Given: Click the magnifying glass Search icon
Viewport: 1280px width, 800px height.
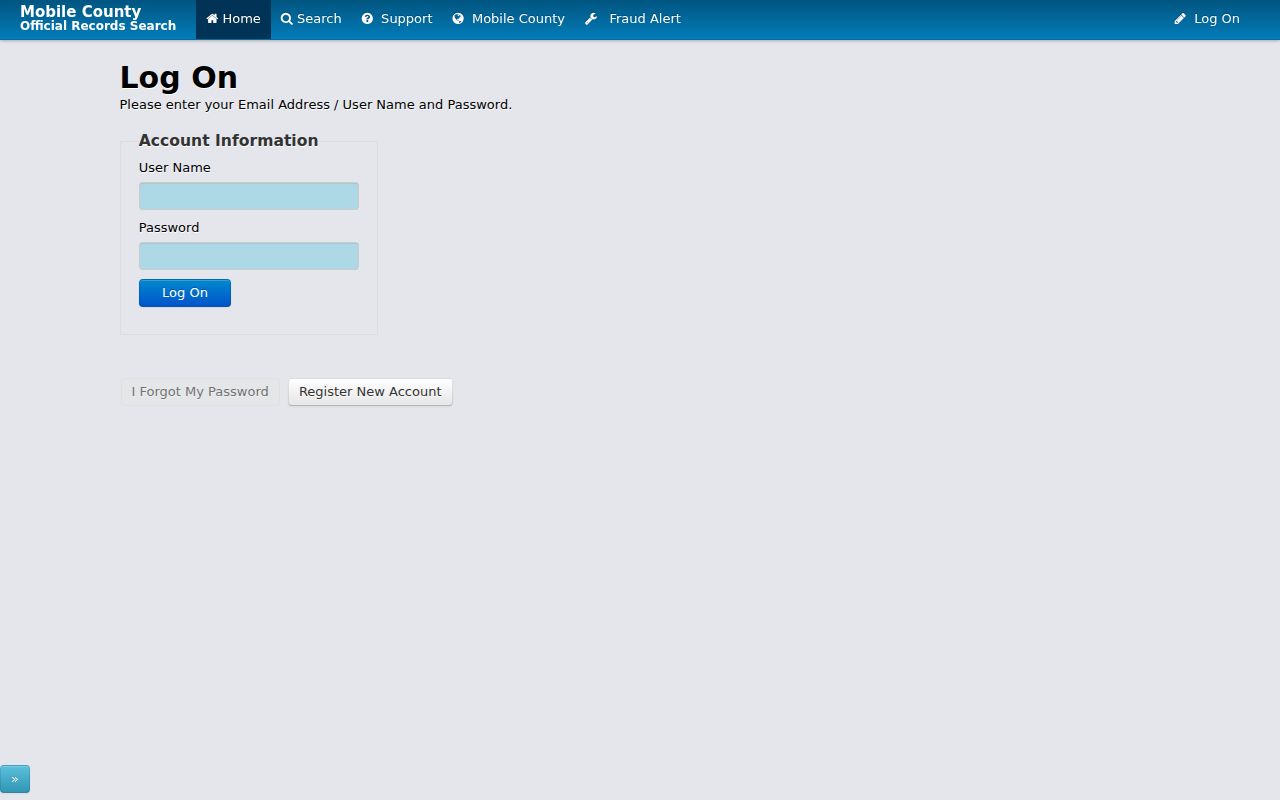Looking at the screenshot, I should (287, 19).
